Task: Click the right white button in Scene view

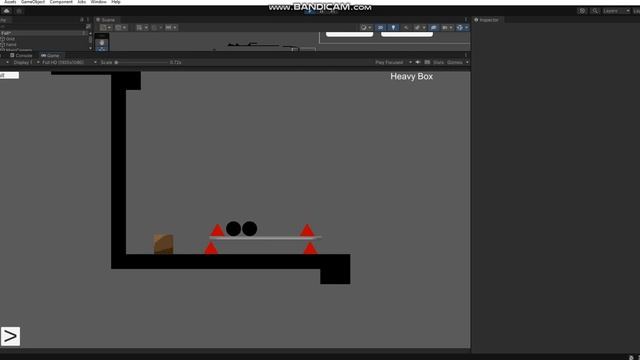Action: click(x=407, y=34)
